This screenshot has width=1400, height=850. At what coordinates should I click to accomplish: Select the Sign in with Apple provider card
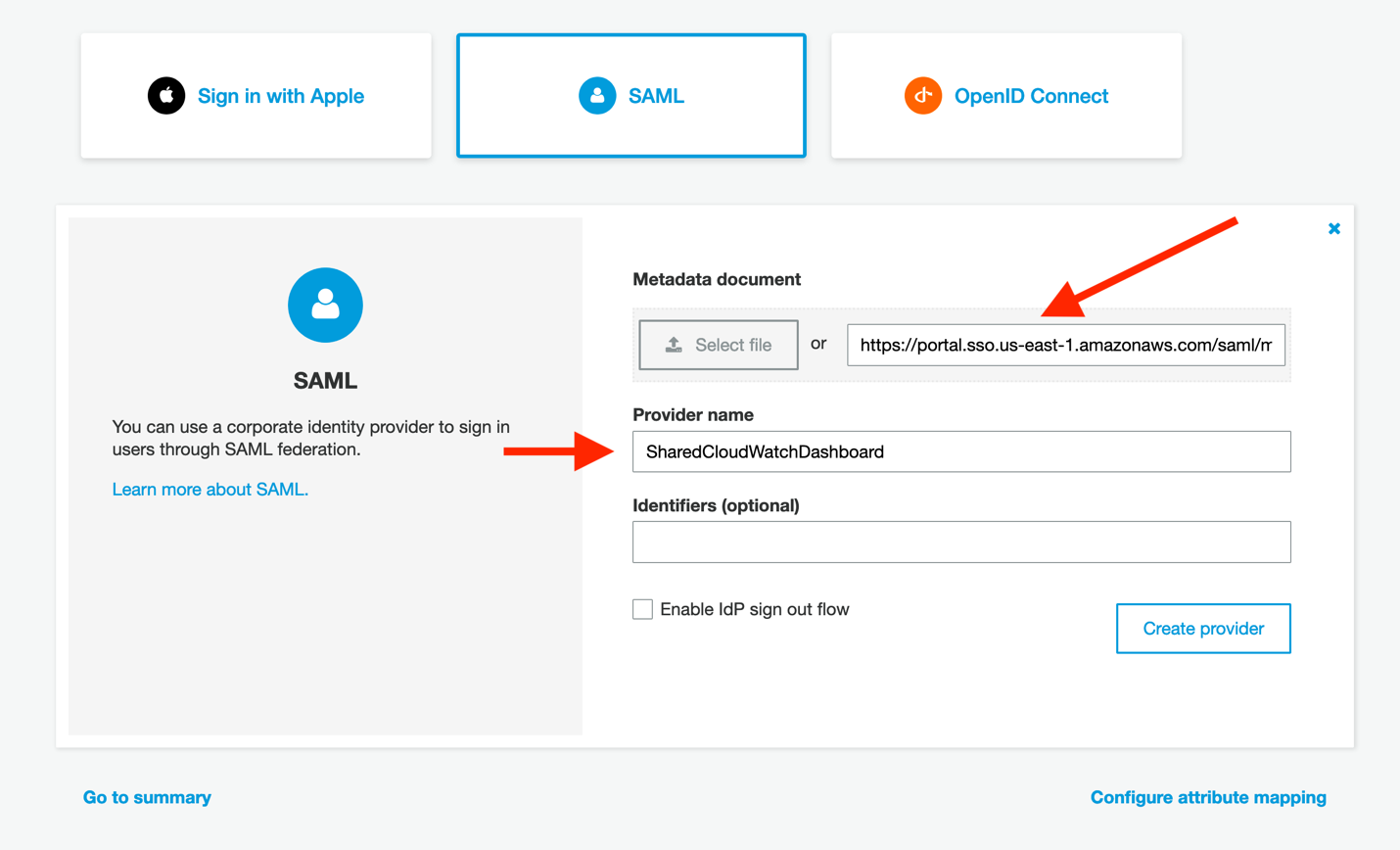(255, 95)
